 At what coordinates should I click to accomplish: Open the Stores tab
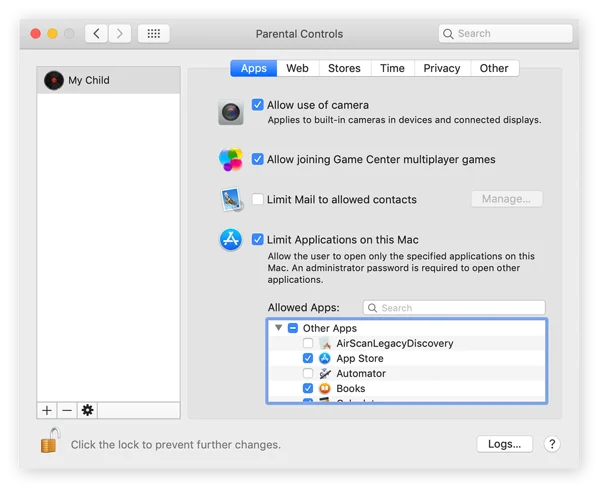pos(344,68)
